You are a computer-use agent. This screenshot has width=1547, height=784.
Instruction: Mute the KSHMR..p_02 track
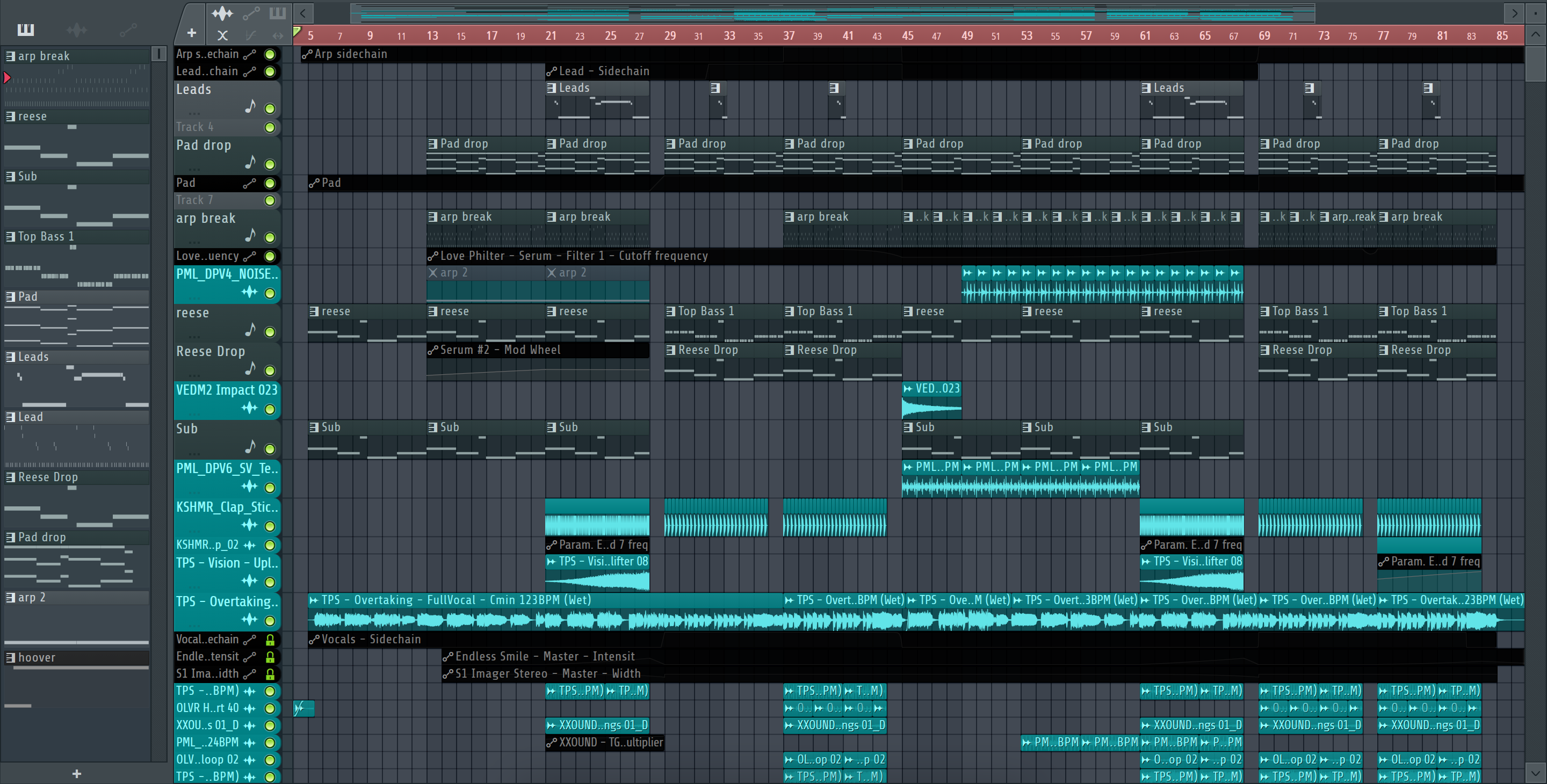pyautogui.click(x=270, y=545)
